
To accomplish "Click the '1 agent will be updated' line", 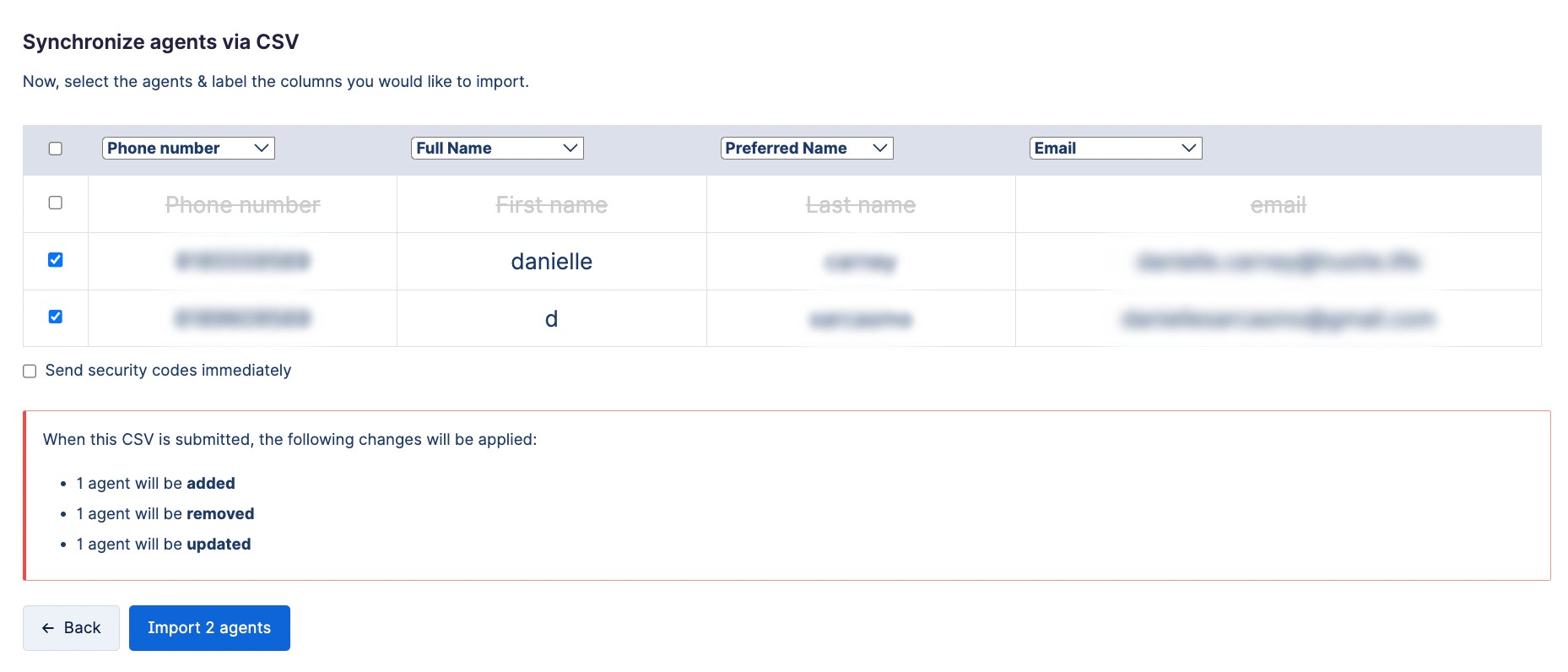I will click(x=164, y=545).
